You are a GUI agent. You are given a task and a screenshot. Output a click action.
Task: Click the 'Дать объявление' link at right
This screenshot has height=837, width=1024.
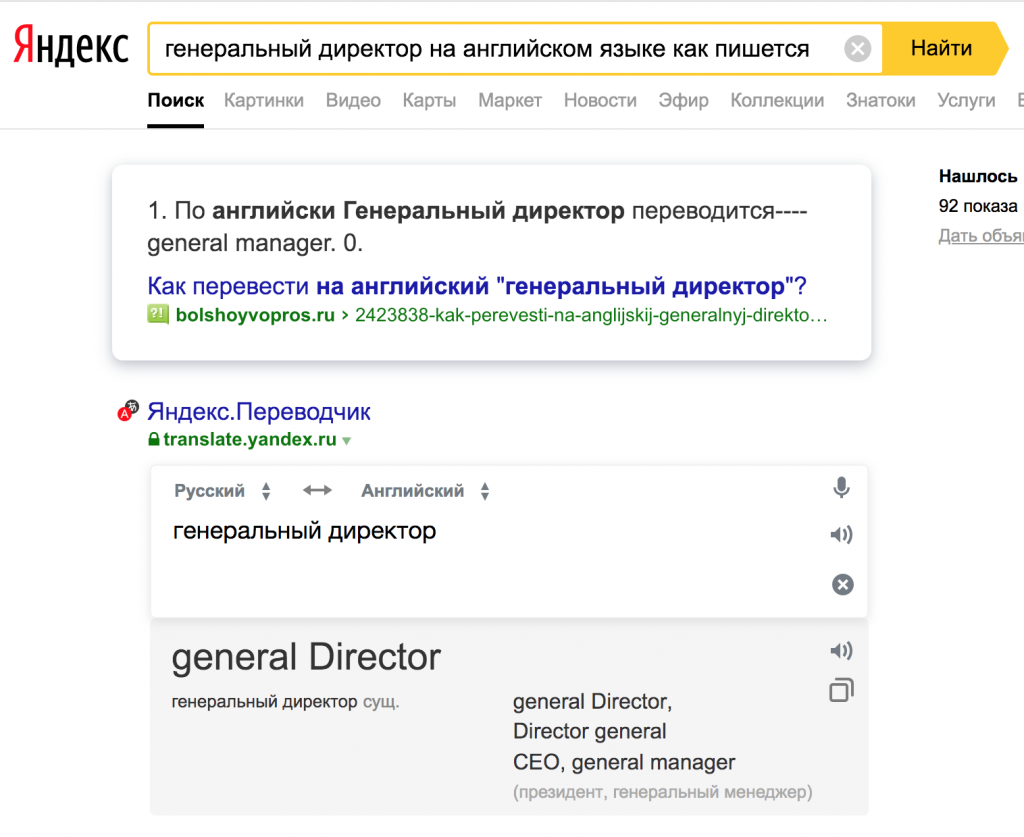point(981,236)
